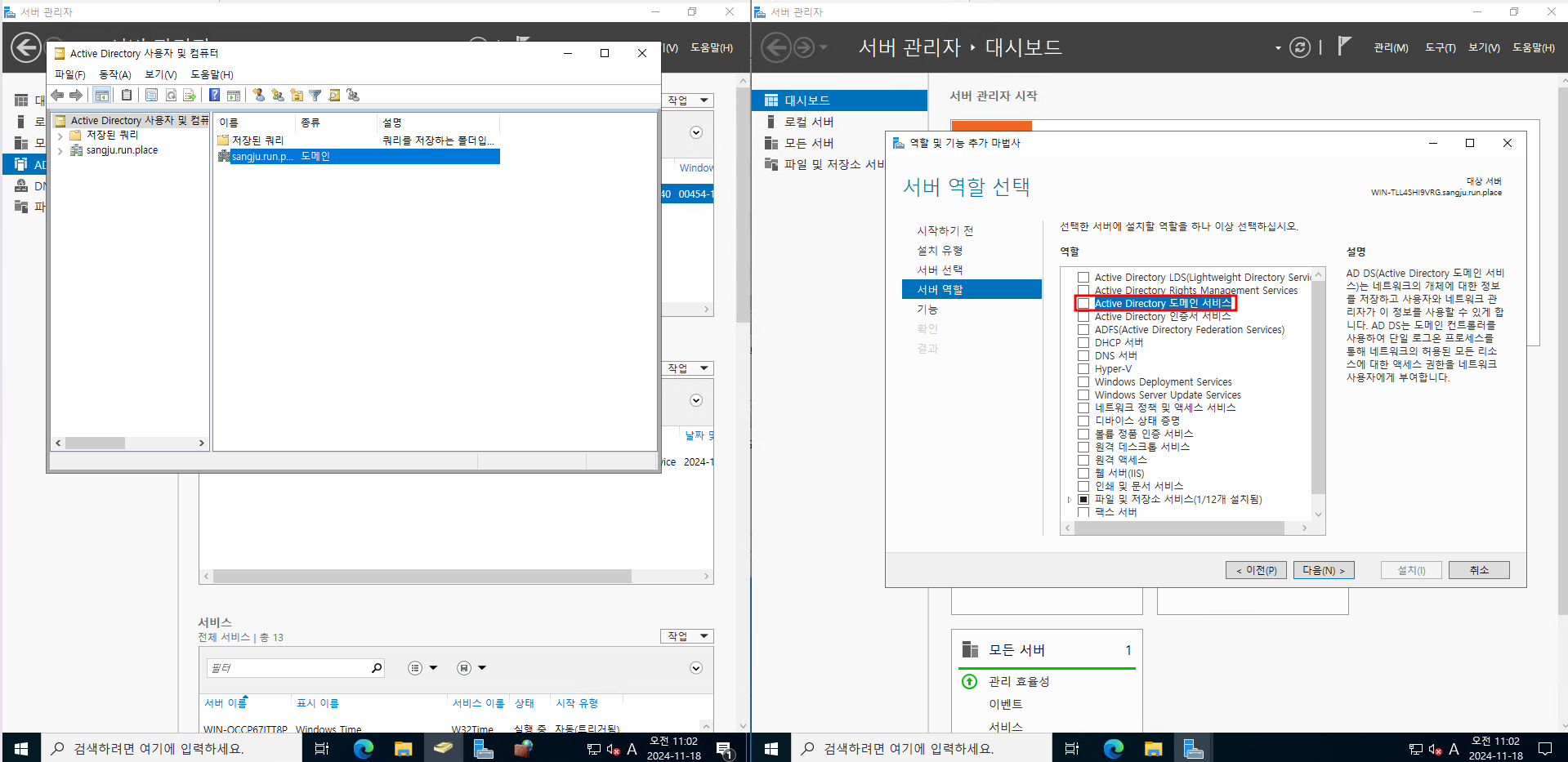Open Properties via the AD Users toolbar icon
1568x762 pixels.
pos(151,95)
